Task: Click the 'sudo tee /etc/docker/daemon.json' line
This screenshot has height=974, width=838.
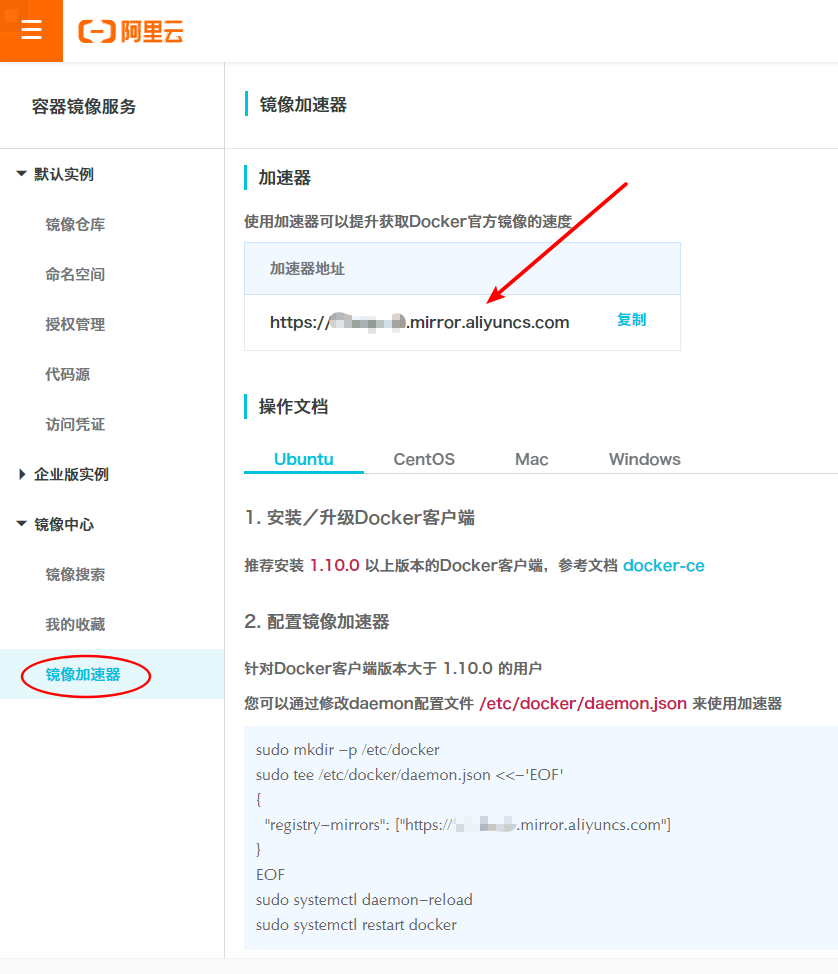Action: pyautogui.click(x=410, y=775)
